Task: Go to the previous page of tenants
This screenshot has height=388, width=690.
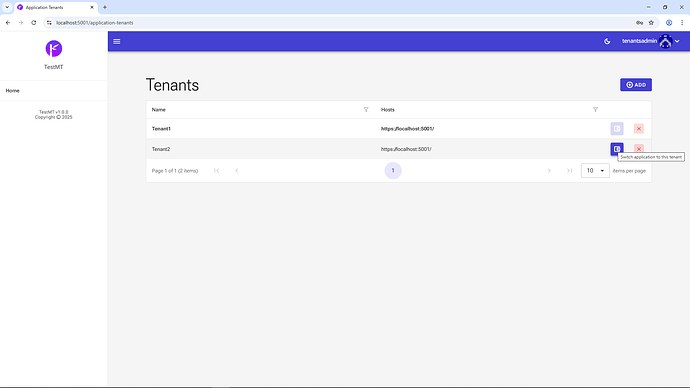Action: coord(237,171)
